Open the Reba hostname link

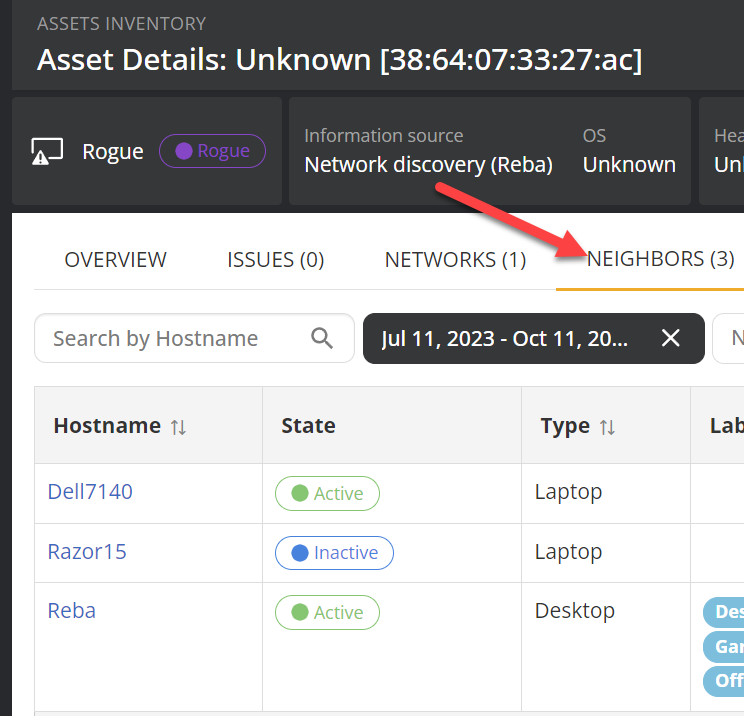coord(72,611)
